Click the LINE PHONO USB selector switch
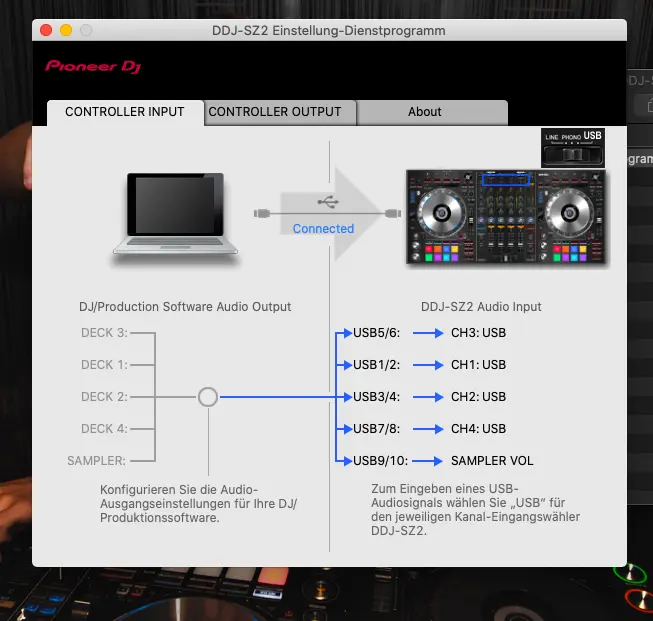The width and height of the screenshot is (653, 621). 573,146
